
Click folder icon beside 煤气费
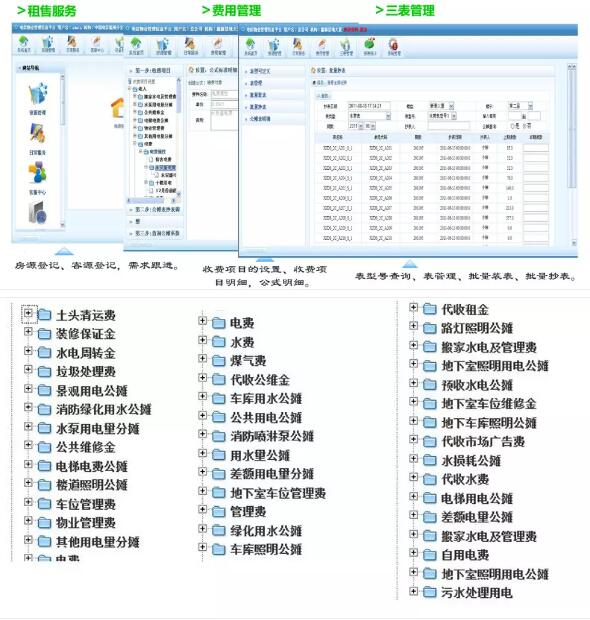click(218, 361)
